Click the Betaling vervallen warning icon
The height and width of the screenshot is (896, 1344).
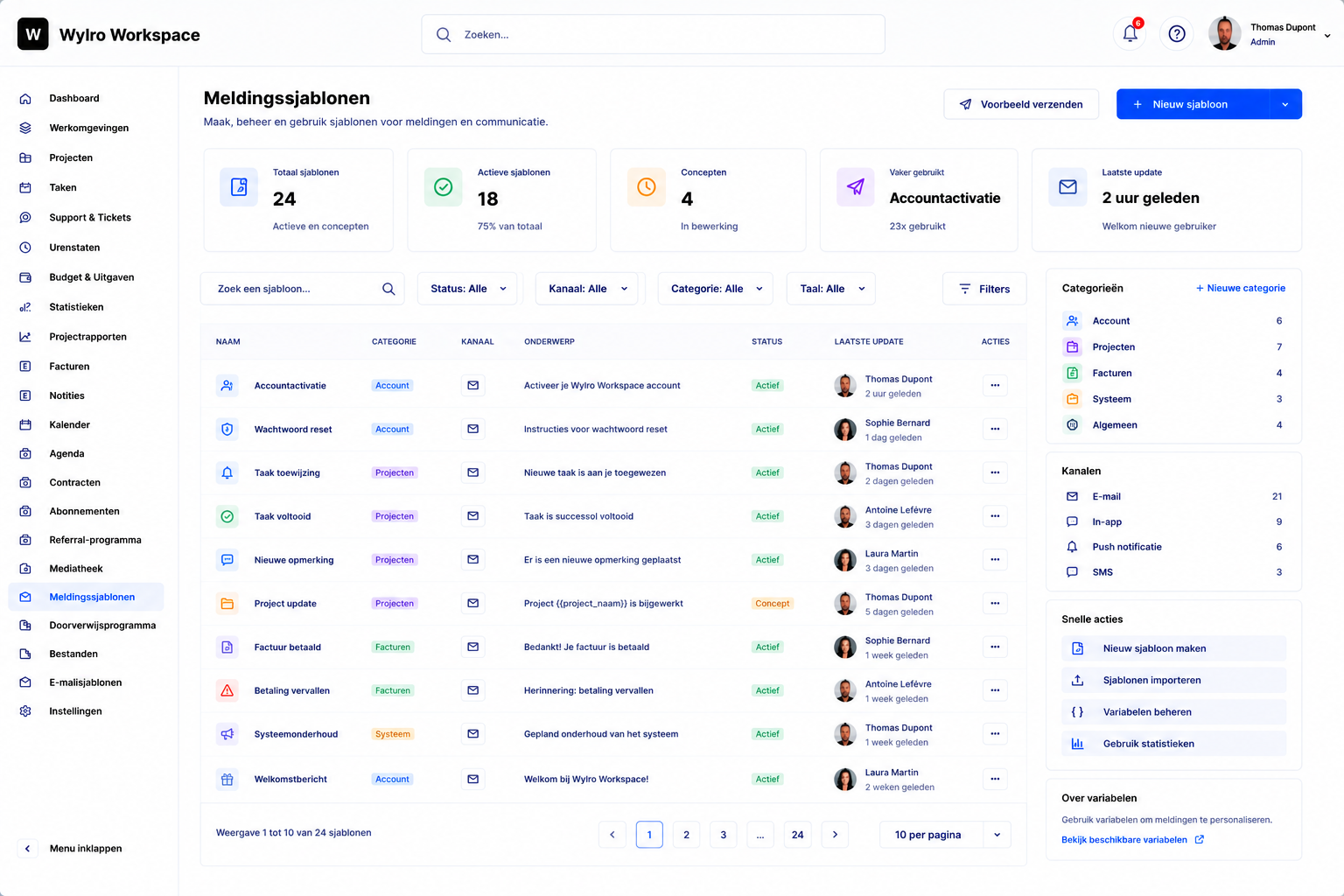[227, 690]
